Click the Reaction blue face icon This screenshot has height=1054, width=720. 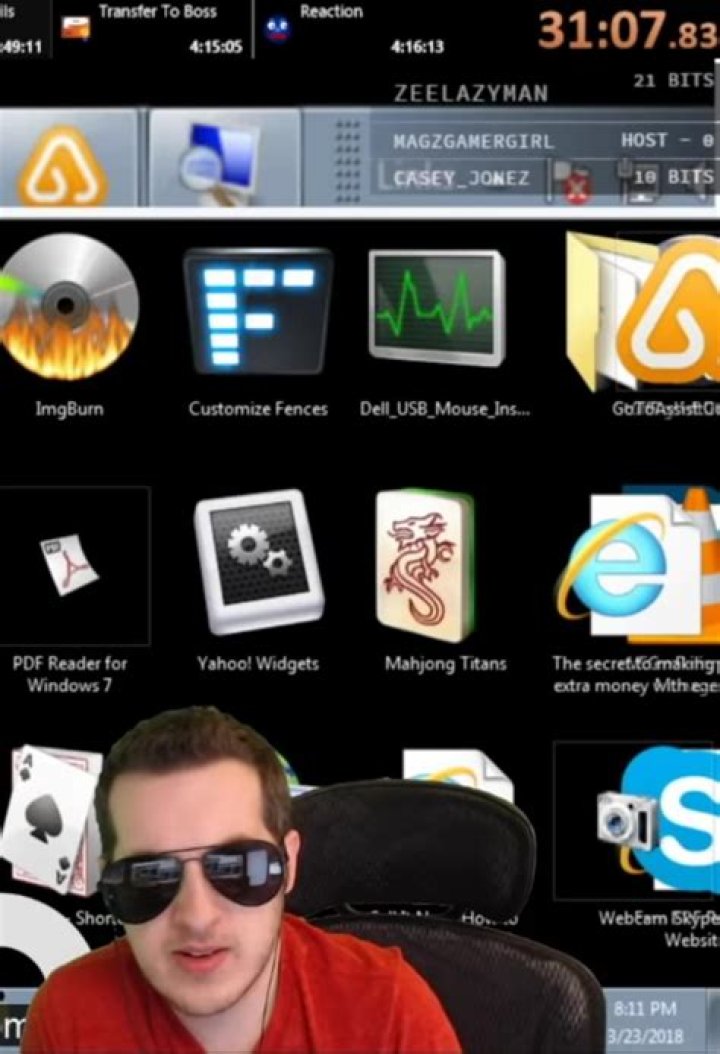point(278,30)
